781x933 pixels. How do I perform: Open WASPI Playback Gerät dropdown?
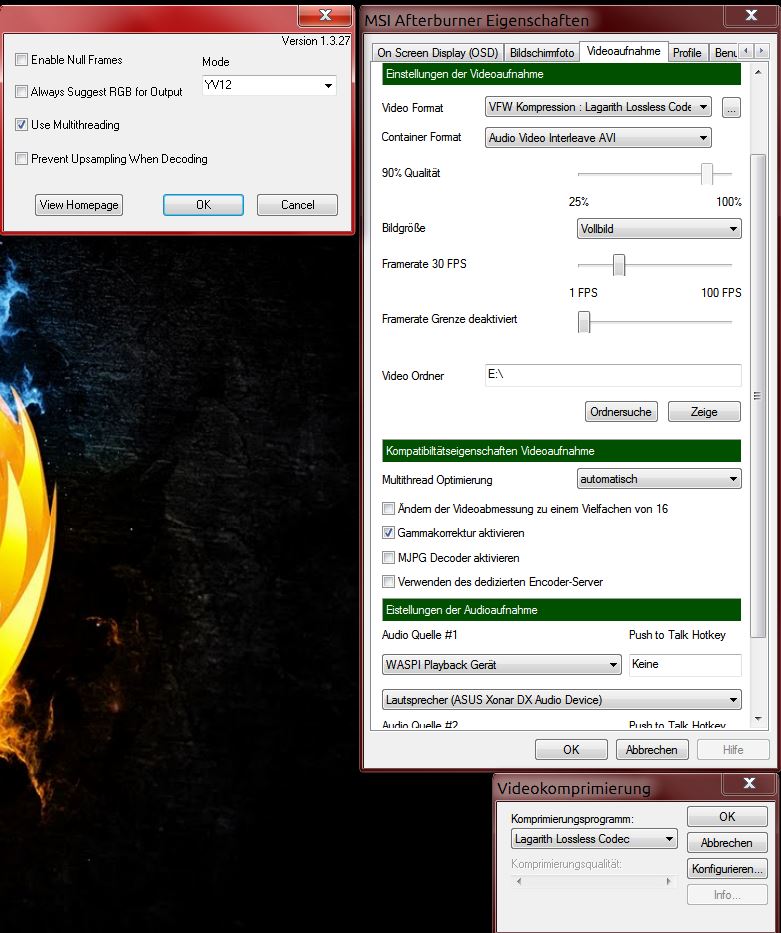coord(502,665)
